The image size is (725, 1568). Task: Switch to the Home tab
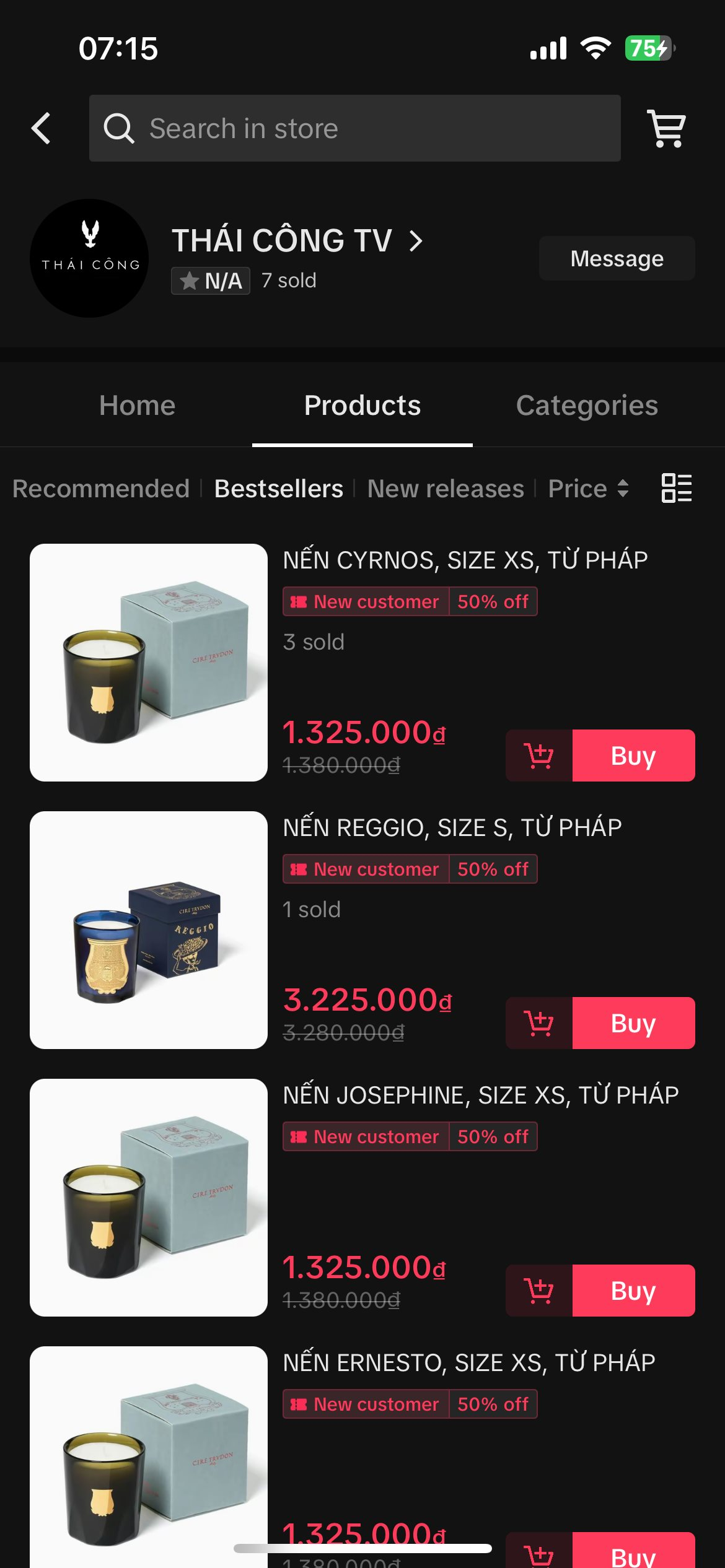click(137, 406)
